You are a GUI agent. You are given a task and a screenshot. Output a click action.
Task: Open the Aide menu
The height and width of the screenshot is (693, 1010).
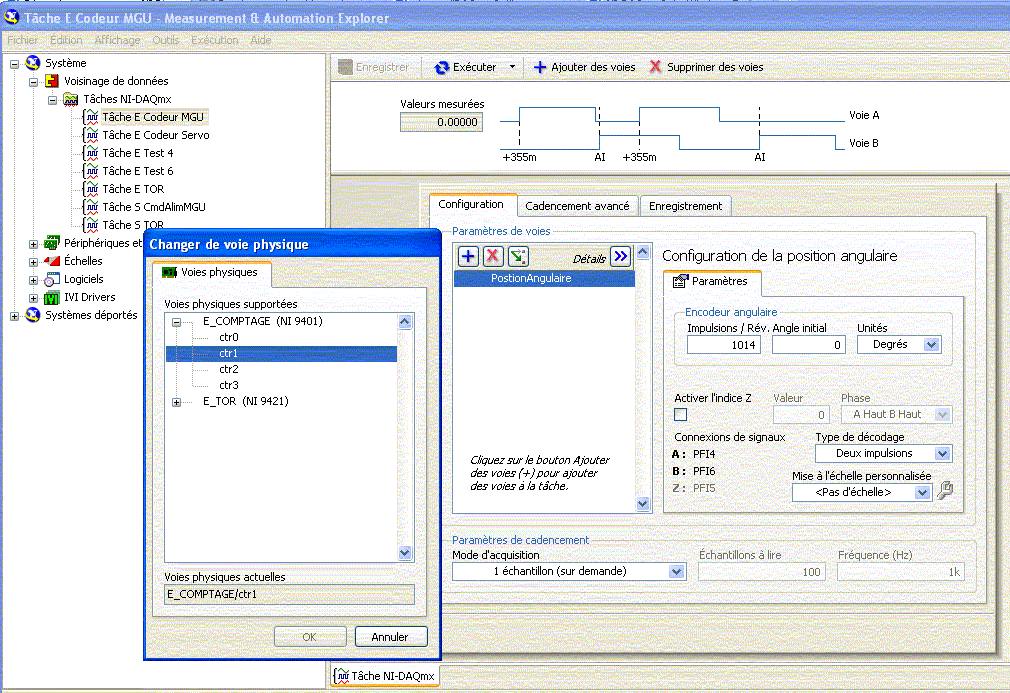261,40
